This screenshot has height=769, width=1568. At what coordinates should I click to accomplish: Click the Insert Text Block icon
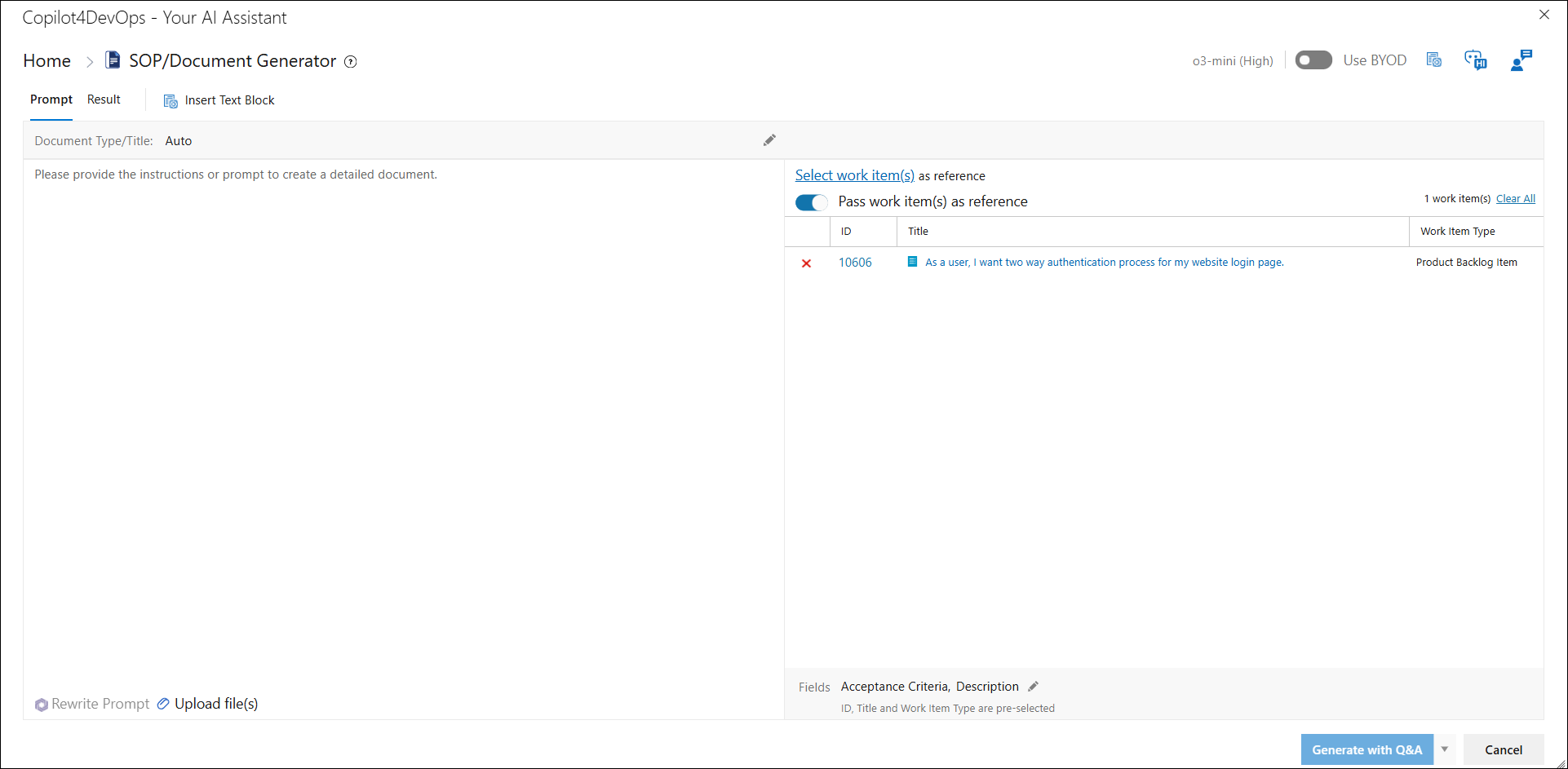[171, 101]
